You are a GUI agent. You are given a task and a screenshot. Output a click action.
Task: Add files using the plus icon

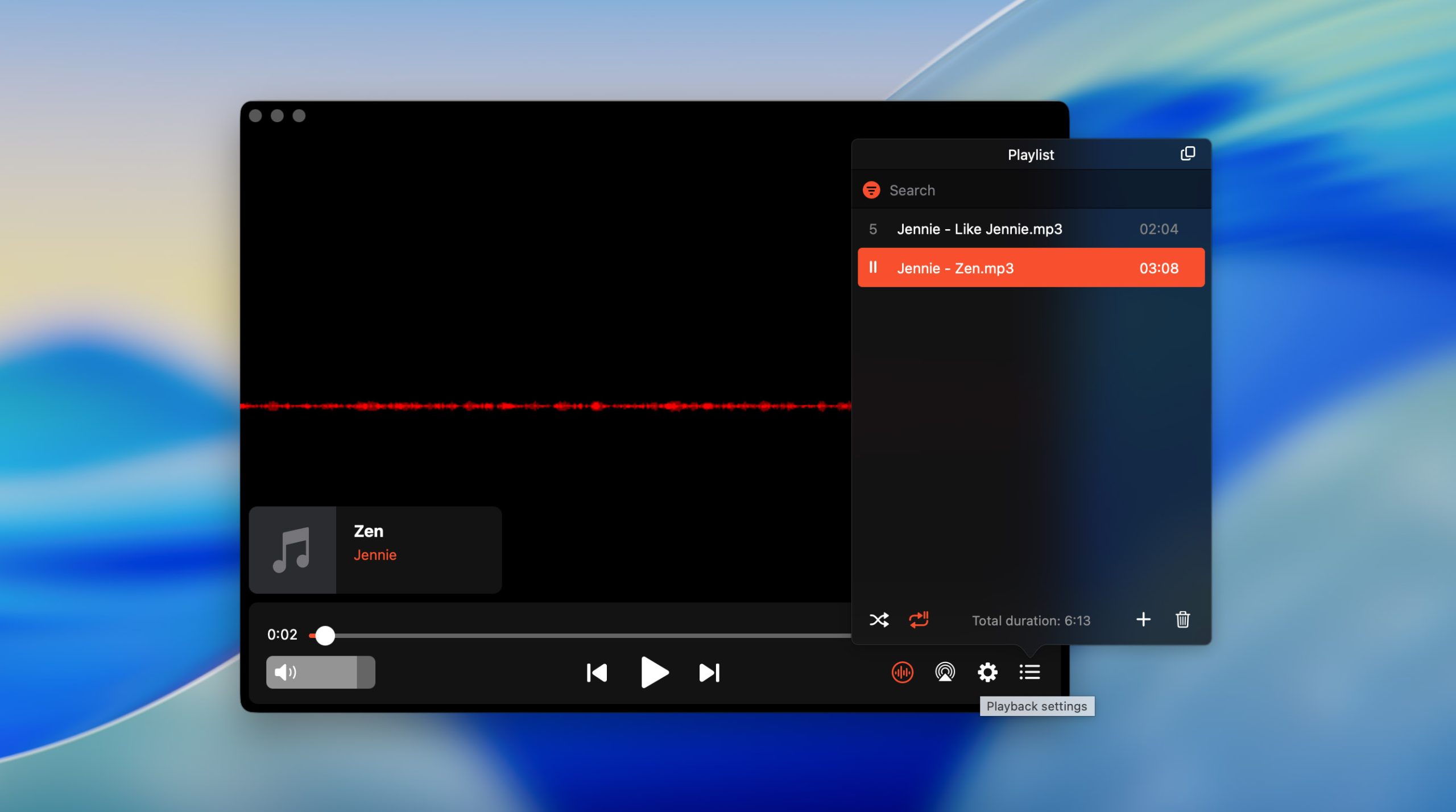(1143, 620)
